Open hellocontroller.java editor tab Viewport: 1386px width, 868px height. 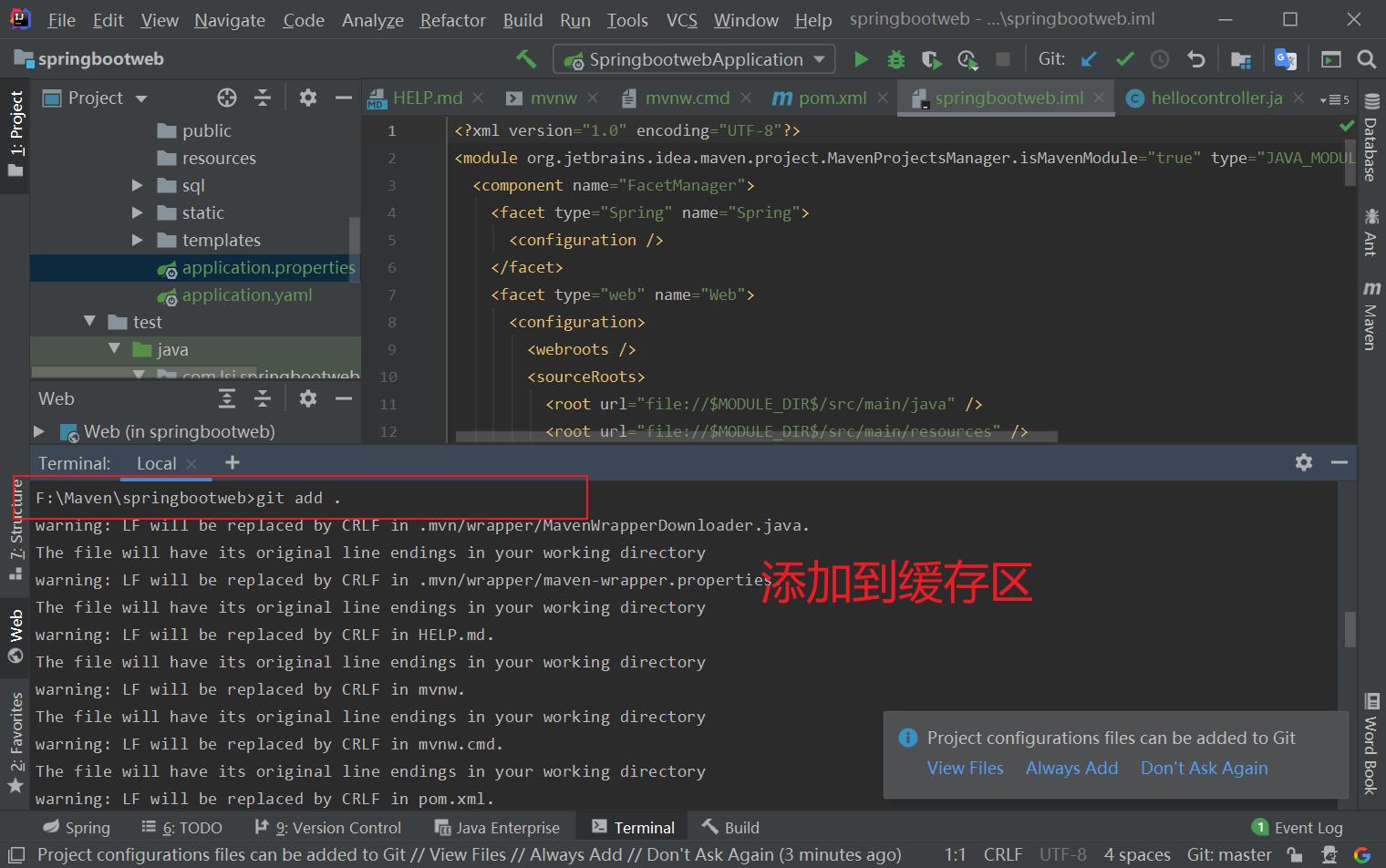point(1205,98)
